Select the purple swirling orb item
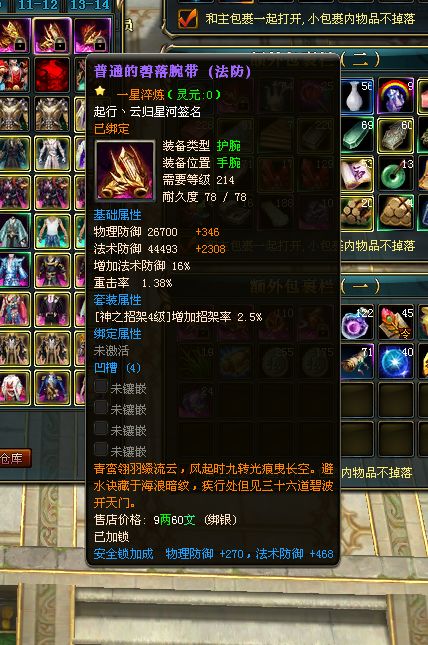This screenshot has width=428, height=645. pyautogui.click(x=357, y=323)
